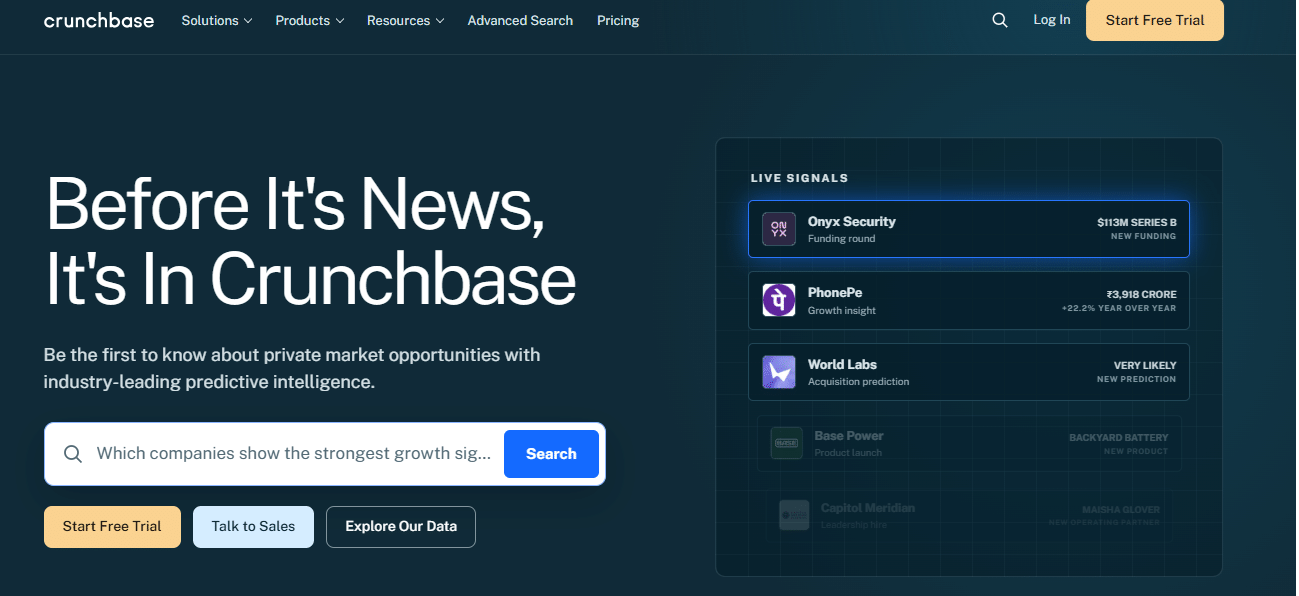Click the World Labs logo icon
This screenshot has width=1299, height=596.
(779, 372)
